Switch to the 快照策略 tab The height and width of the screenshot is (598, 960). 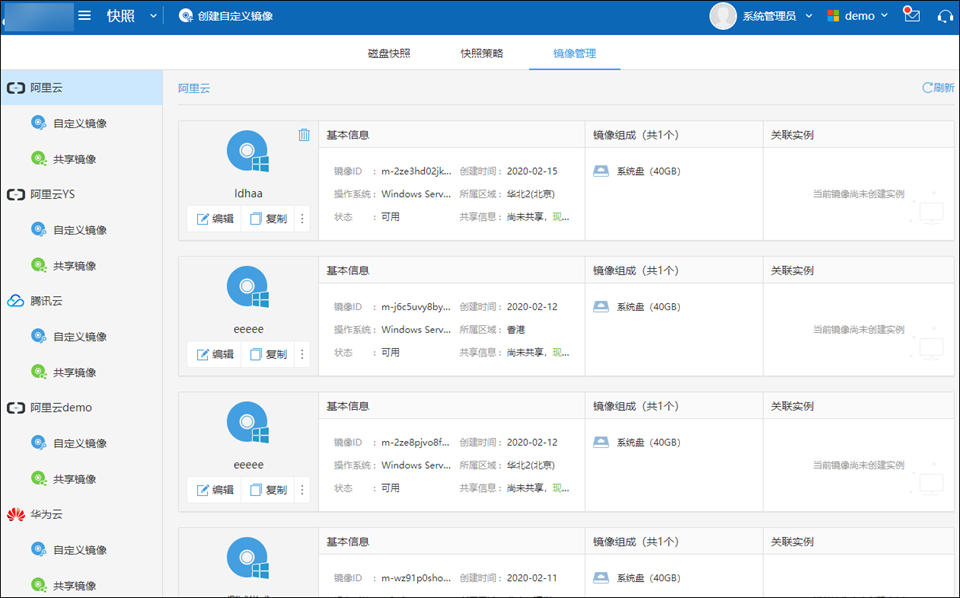click(482, 53)
